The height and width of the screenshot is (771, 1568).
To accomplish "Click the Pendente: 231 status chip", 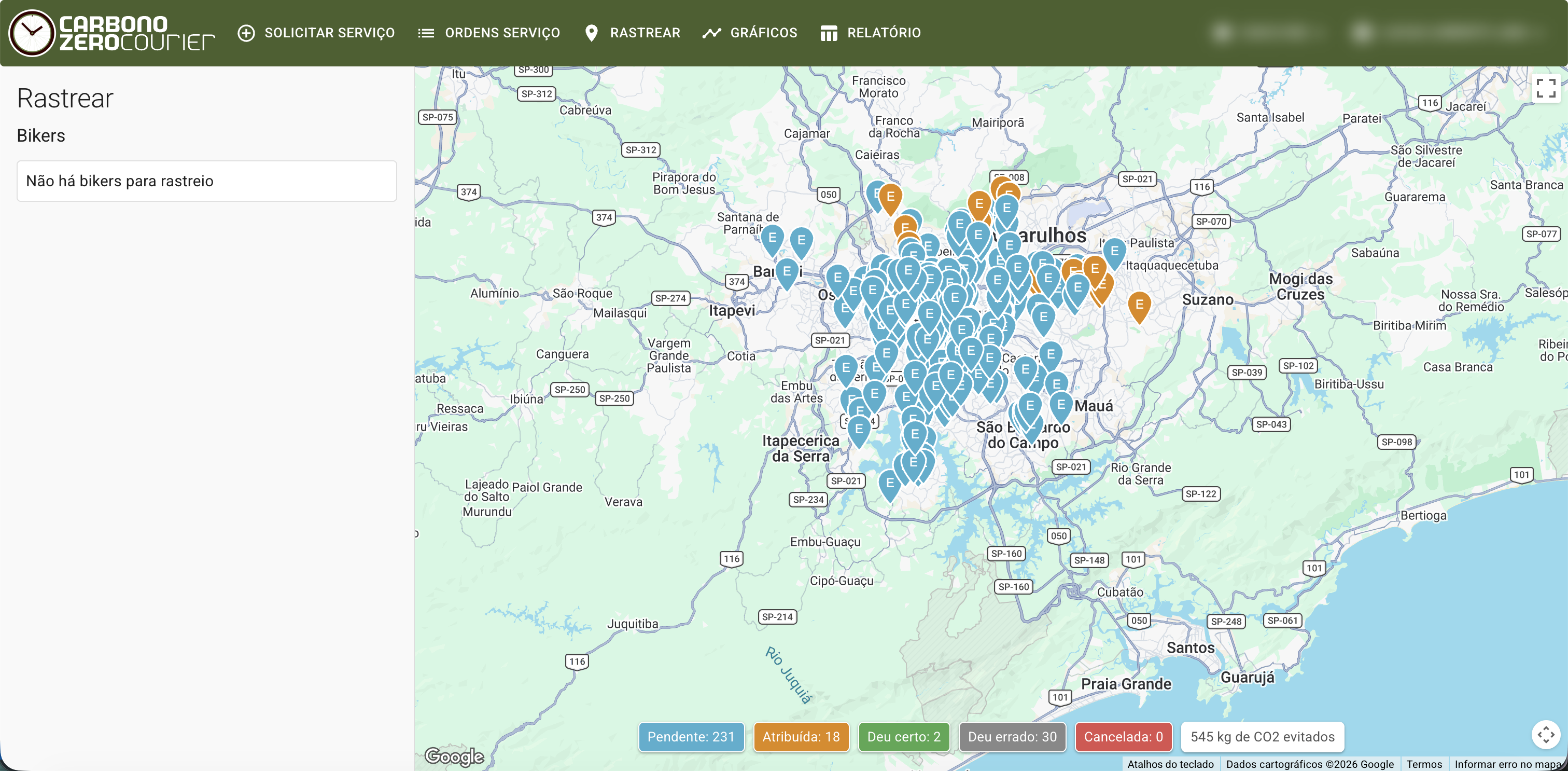I will point(692,736).
